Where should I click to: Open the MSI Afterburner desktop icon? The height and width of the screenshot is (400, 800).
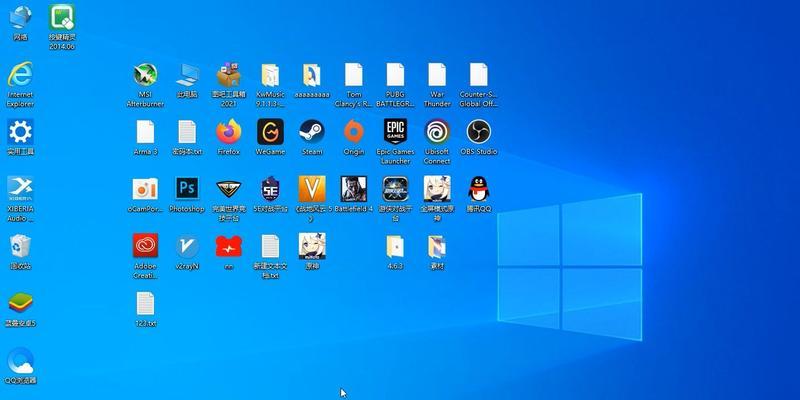click(x=145, y=75)
